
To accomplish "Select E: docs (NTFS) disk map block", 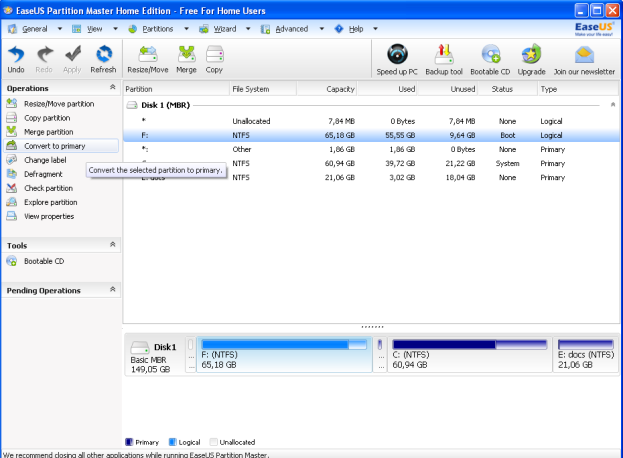I will coord(586,355).
